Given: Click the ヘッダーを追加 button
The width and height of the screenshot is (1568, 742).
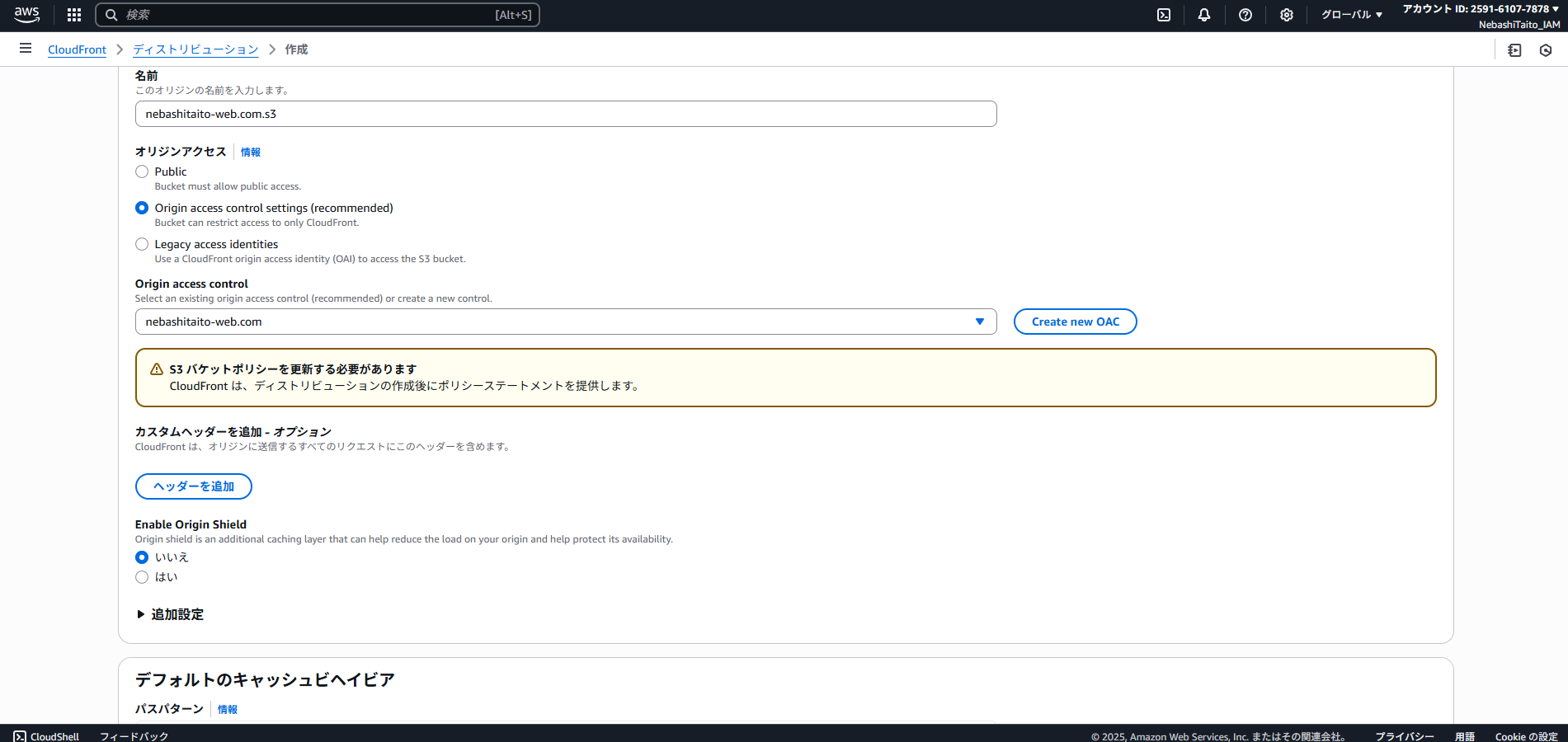Looking at the screenshot, I should [x=193, y=486].
